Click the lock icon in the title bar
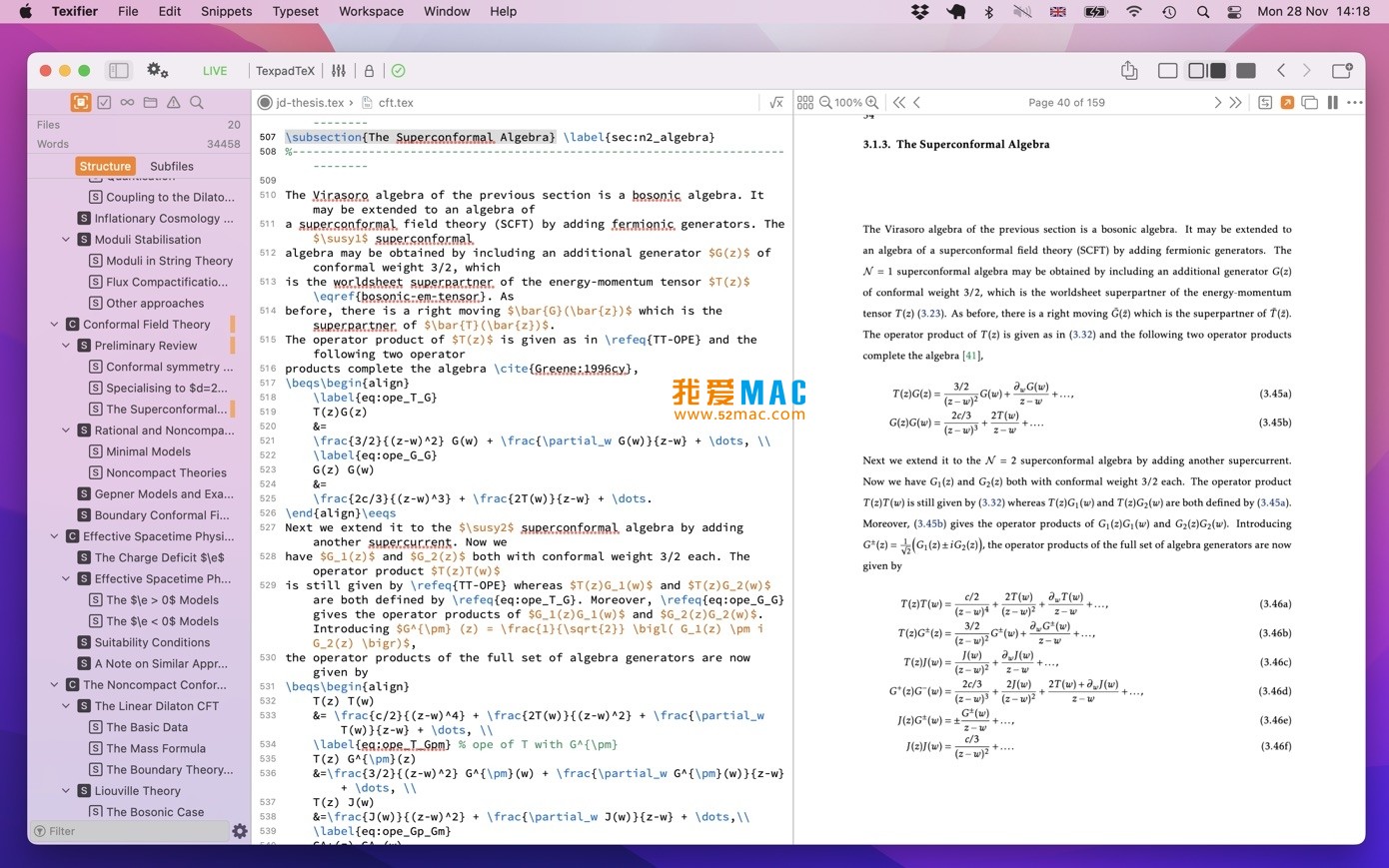 pos(368,71)
